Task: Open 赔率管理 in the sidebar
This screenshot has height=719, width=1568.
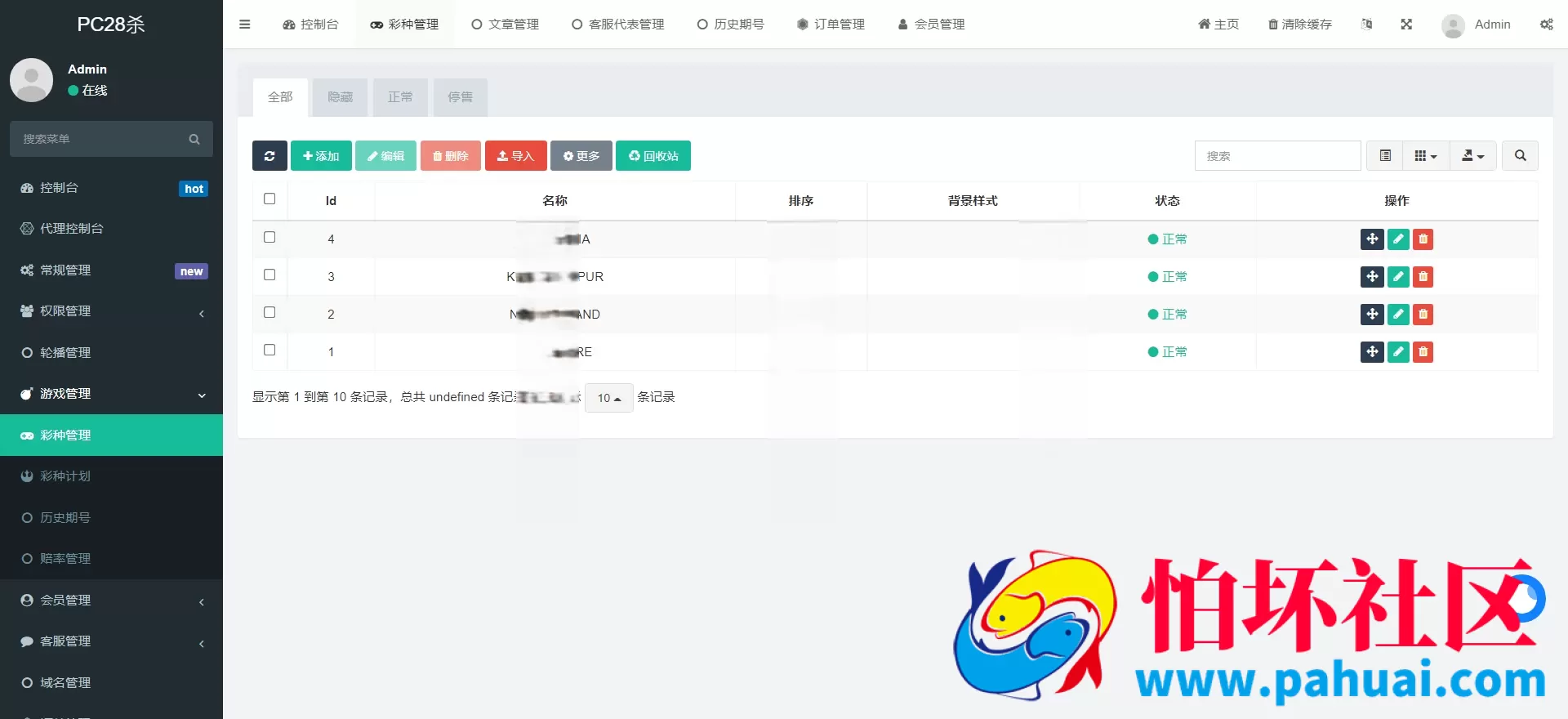Action: 111,559
